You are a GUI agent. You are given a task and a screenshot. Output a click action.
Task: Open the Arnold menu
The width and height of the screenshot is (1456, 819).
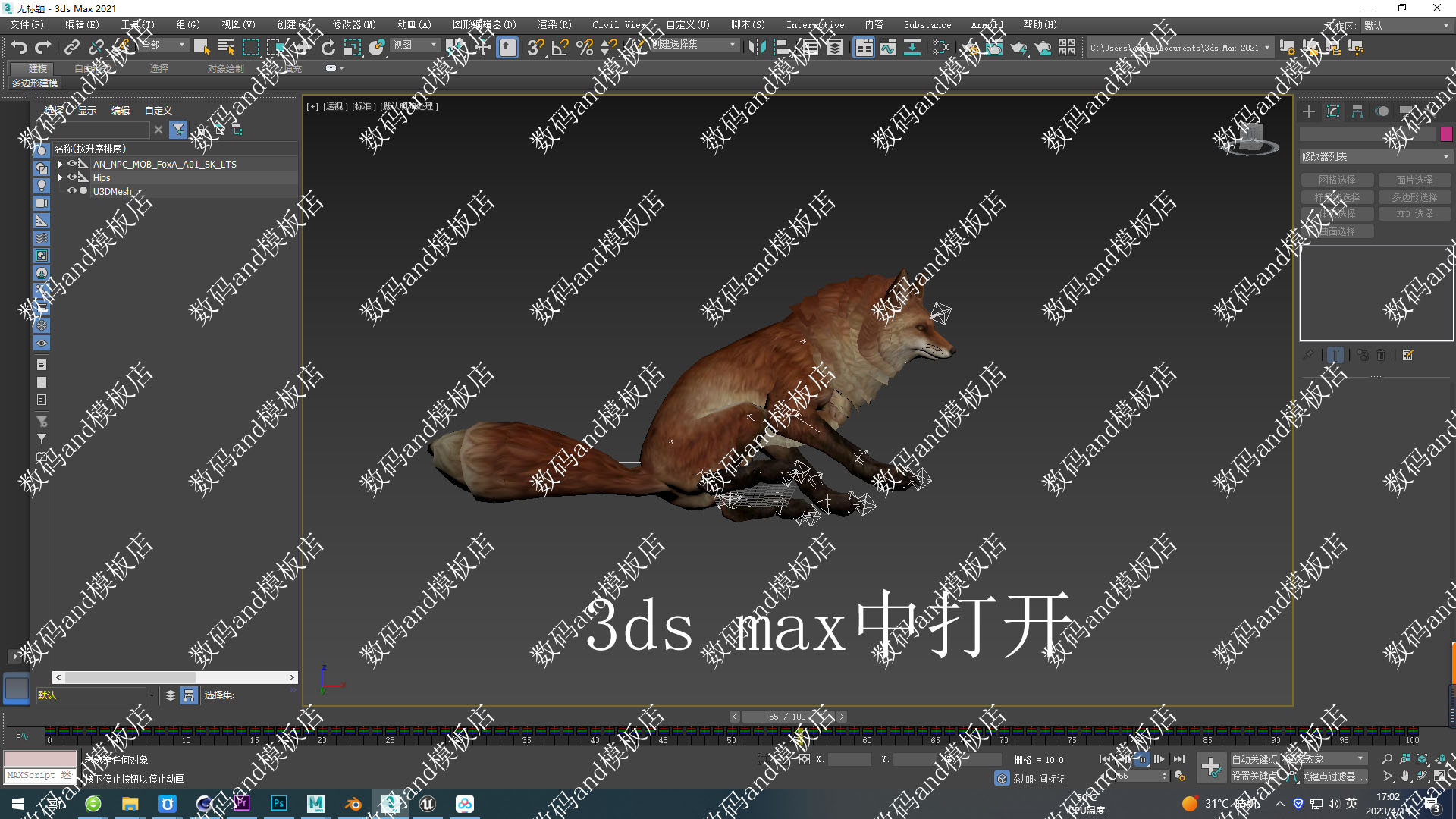[987, 25]
